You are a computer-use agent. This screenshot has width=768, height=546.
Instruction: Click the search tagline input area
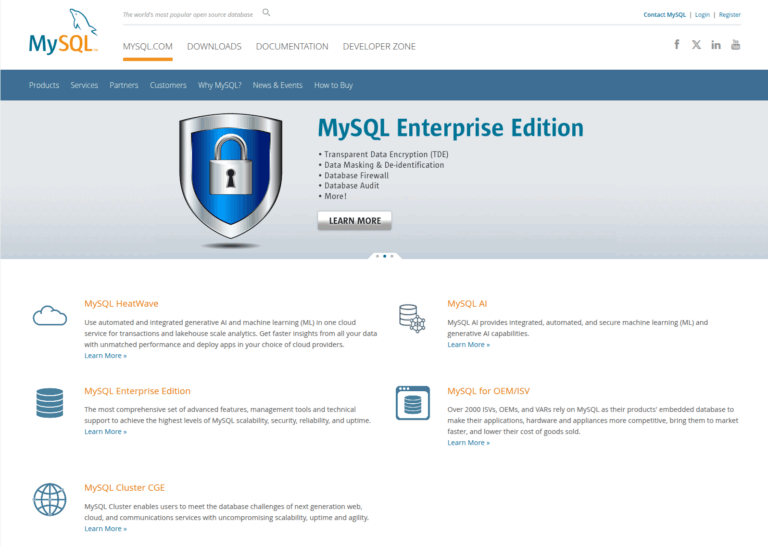click(x=188, y=15)
